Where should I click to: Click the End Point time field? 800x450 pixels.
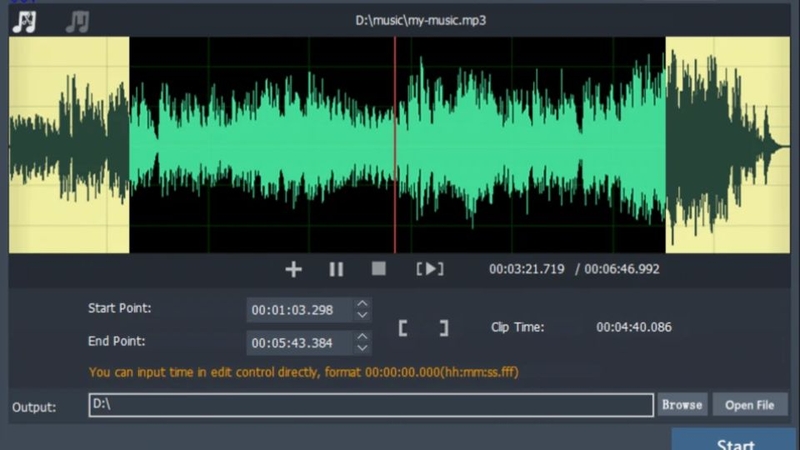click(x=299, y=343)
